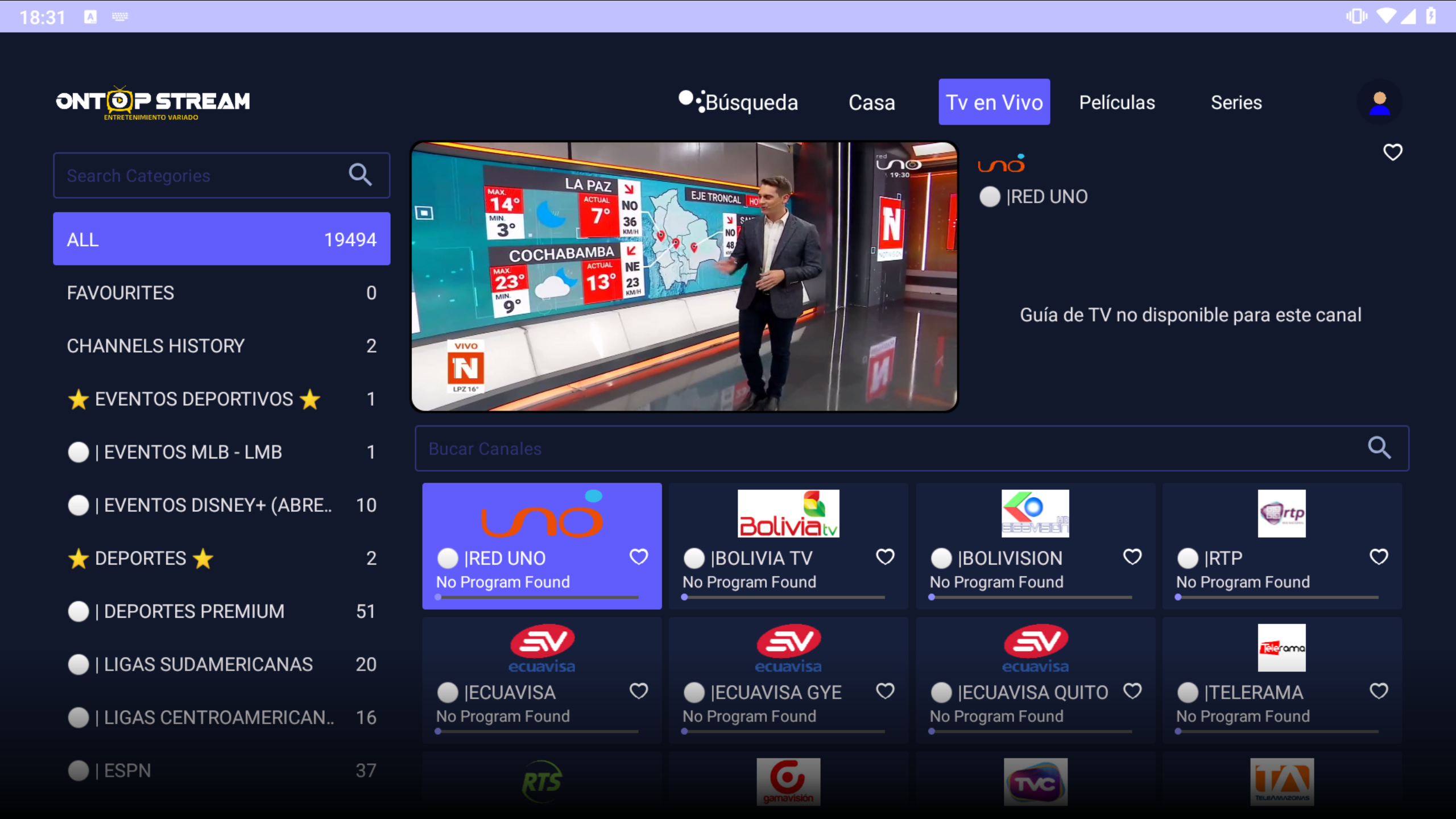Toggle favorite heart on TELERAMA card

tap(1379, 691)
